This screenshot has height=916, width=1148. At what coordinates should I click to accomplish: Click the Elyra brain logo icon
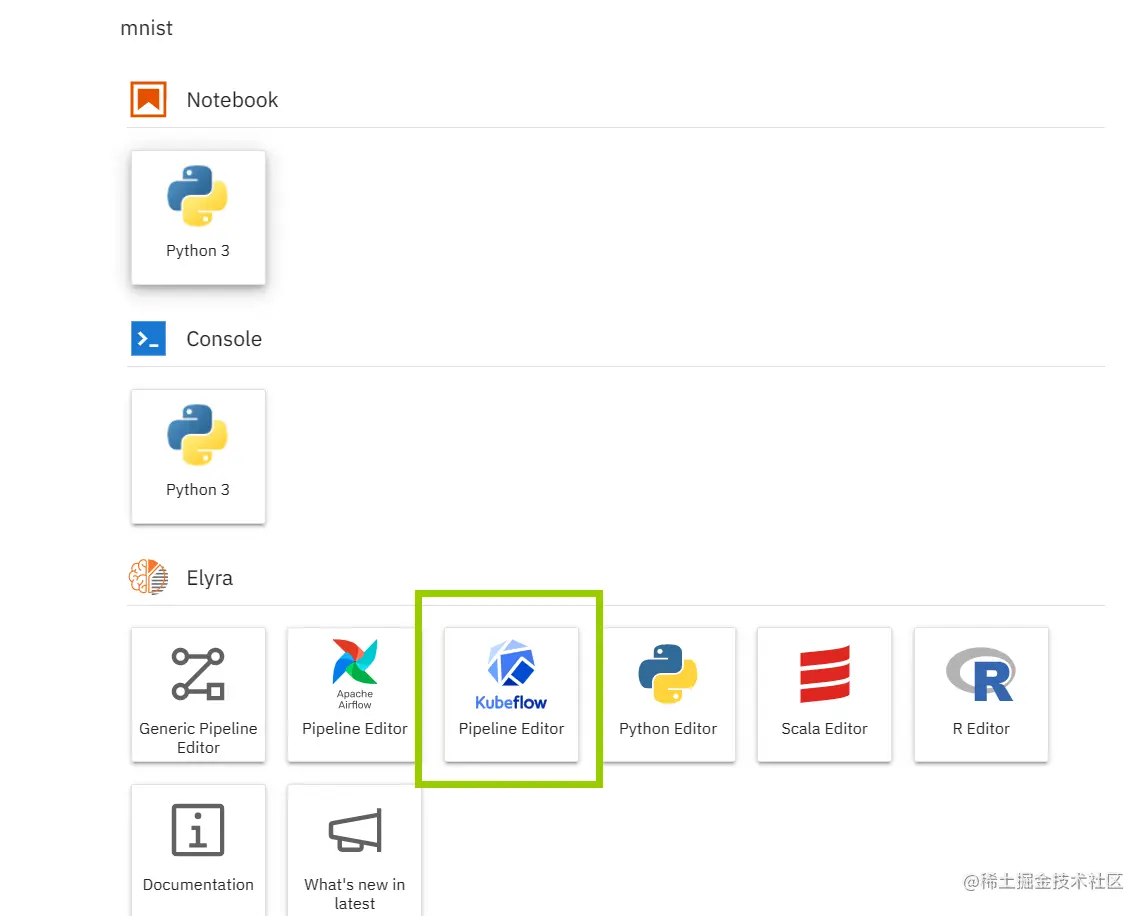149,577
